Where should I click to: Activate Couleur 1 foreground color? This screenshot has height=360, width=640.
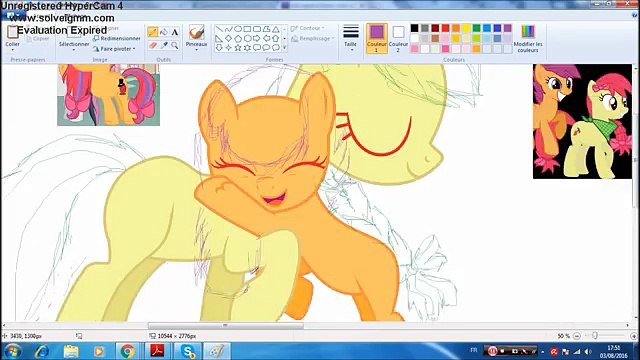[x=376, y=38]
